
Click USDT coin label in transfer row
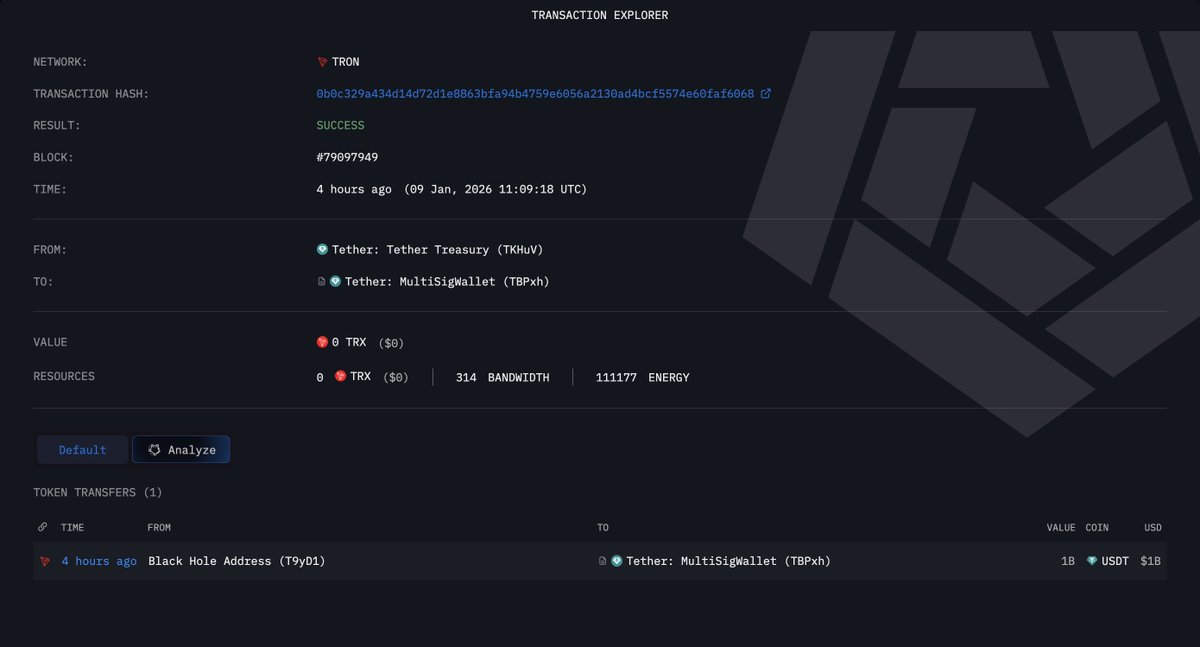tap(1115, 561)
